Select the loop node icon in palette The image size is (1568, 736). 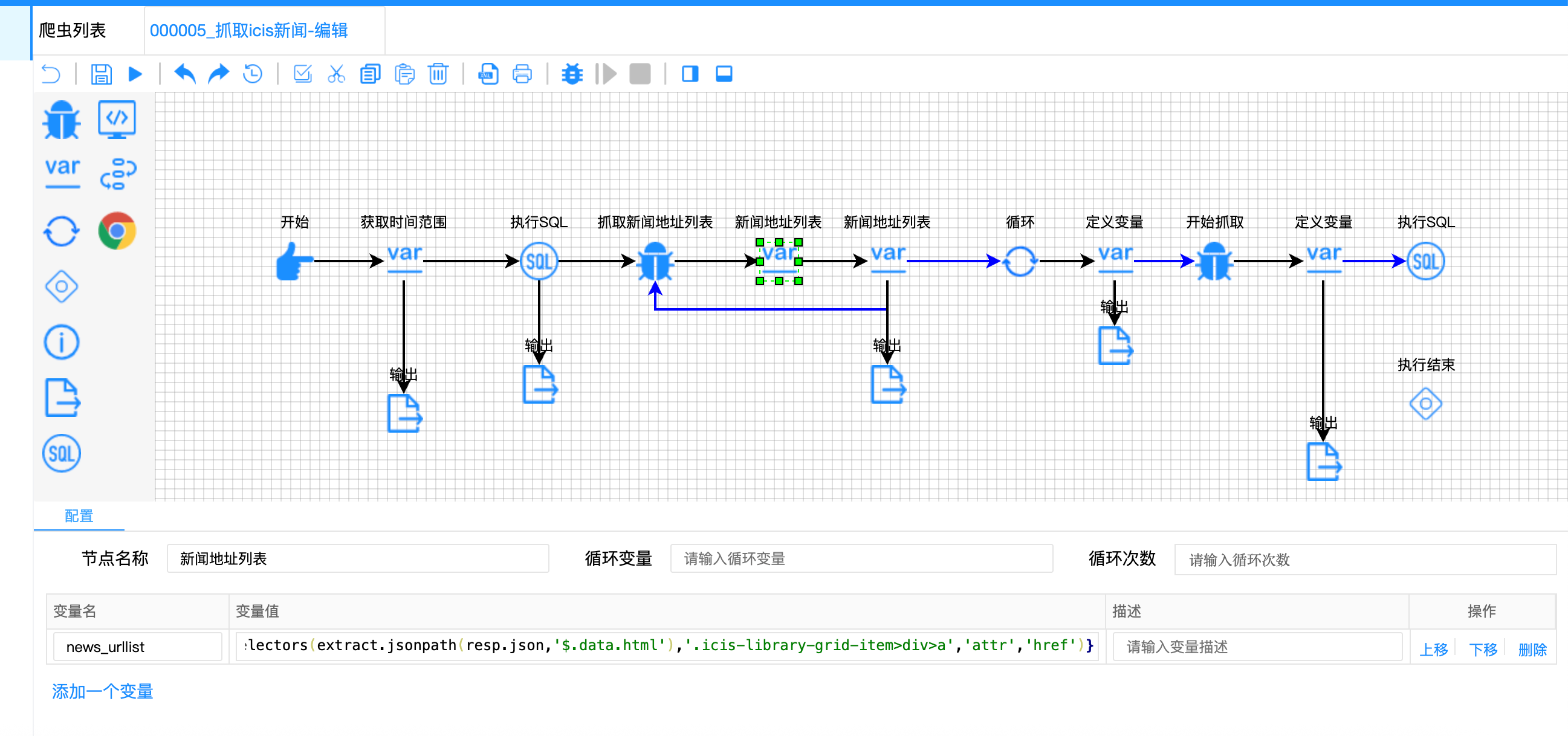tap(62, 231)
